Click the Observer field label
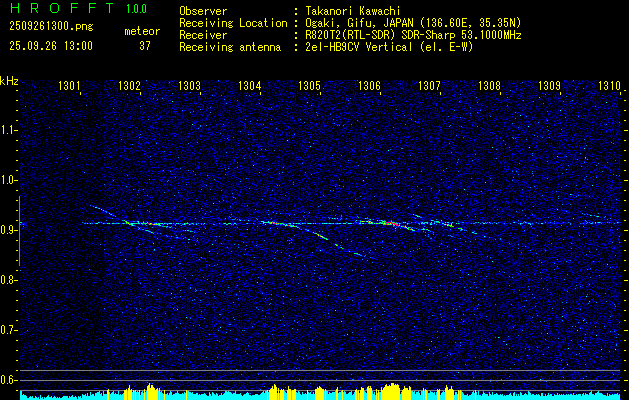The image size is (629, 400). tap(203, 11)
